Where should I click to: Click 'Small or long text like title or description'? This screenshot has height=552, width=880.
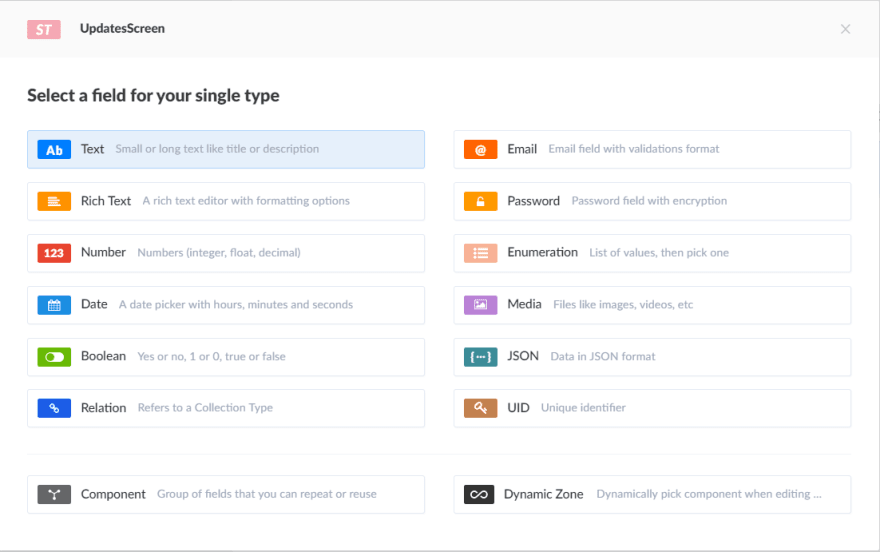tap(217, 149)
